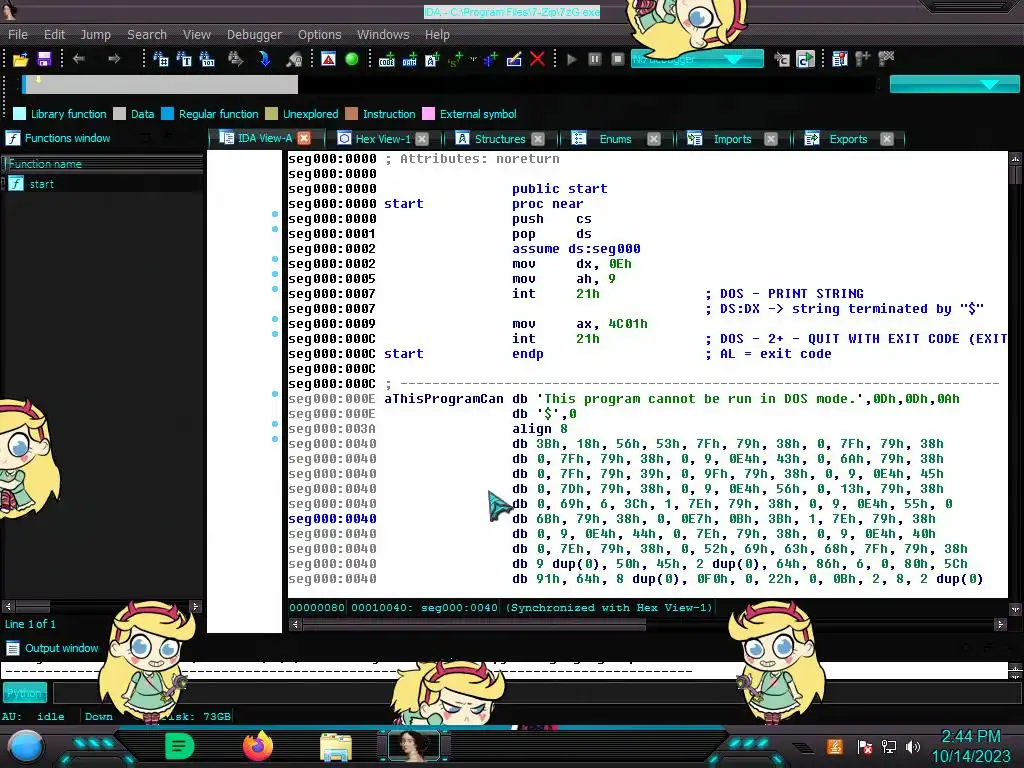
Task: Click the Python console button
Action: 24,693
